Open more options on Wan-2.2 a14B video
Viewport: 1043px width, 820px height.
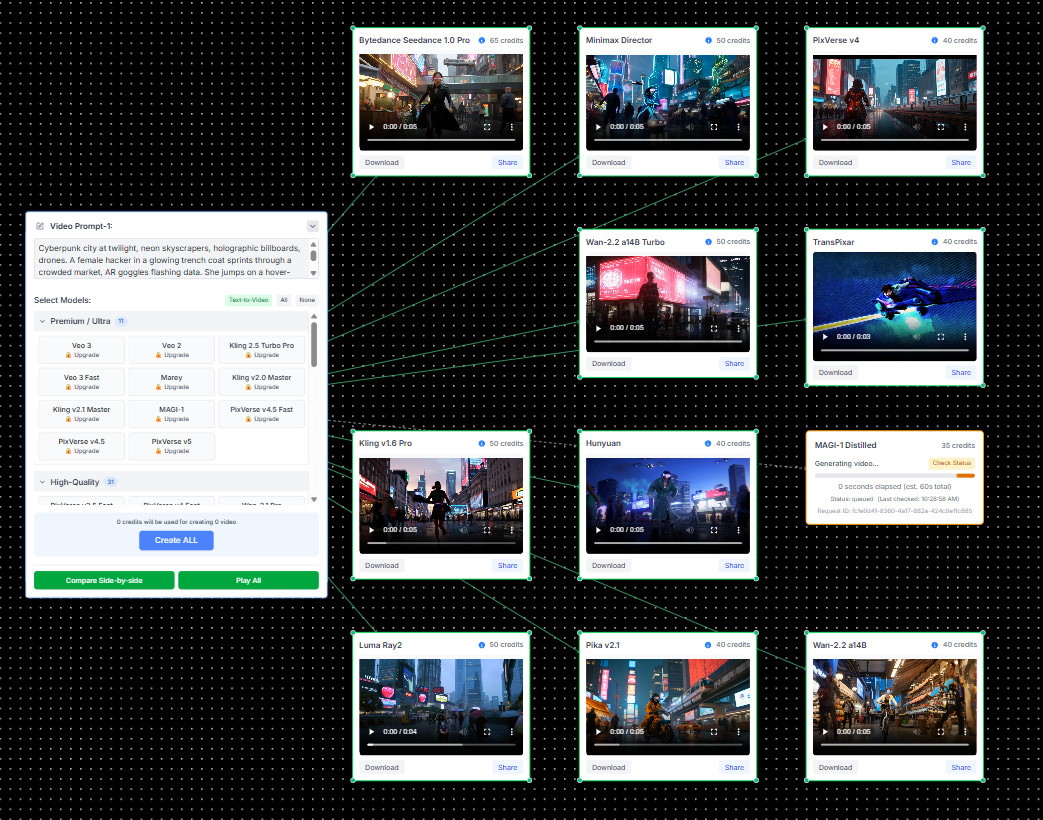[965, 732]
